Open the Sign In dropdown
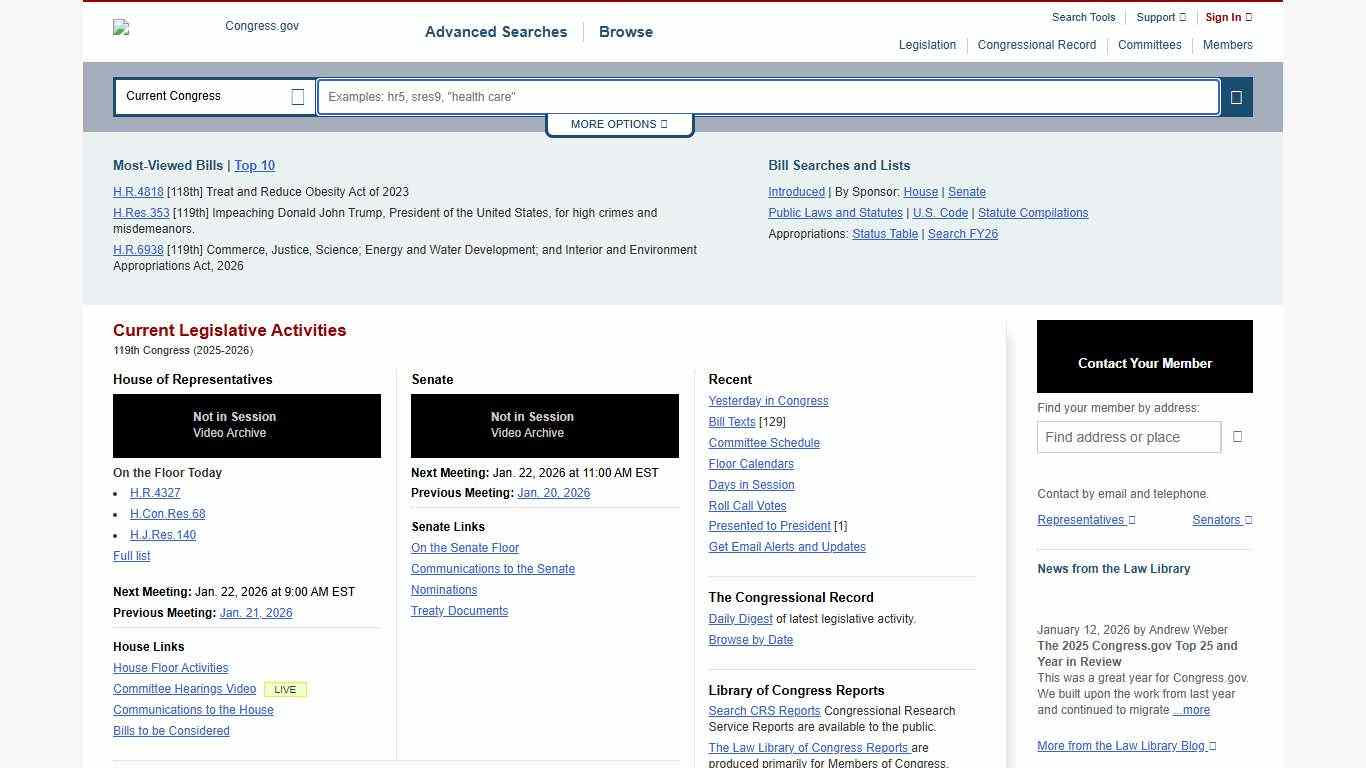 [x=1228, y=17]
